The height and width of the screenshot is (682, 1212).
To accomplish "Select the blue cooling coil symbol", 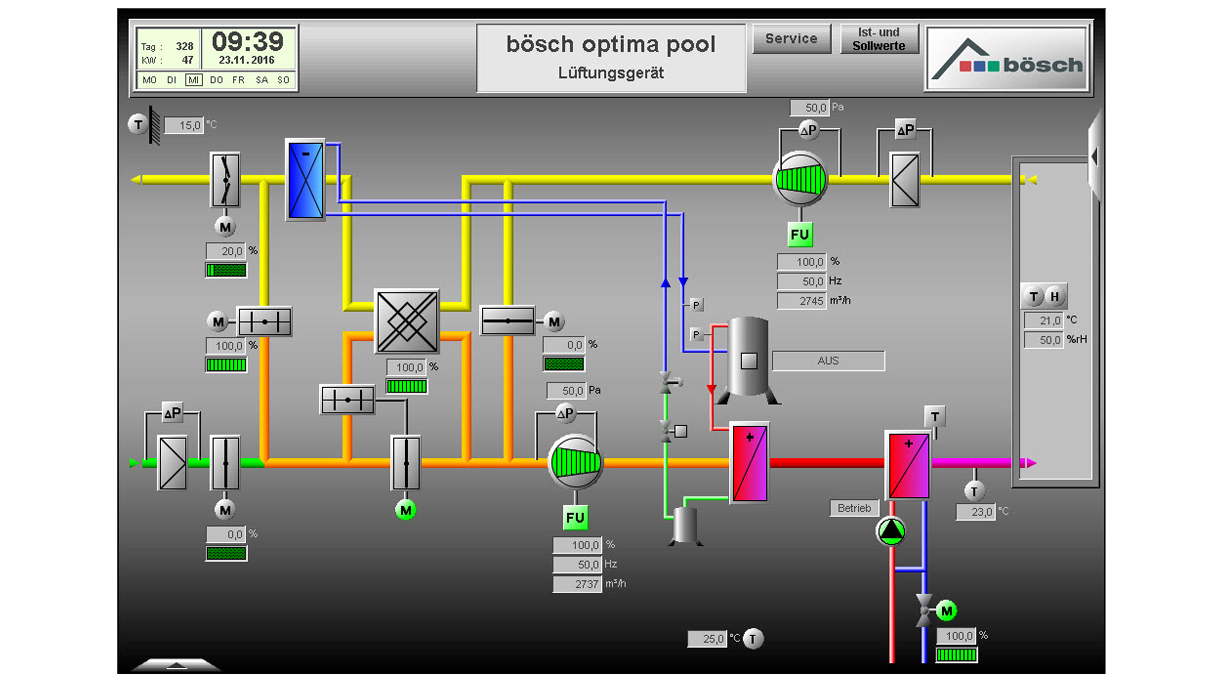I will coord(306,180).
